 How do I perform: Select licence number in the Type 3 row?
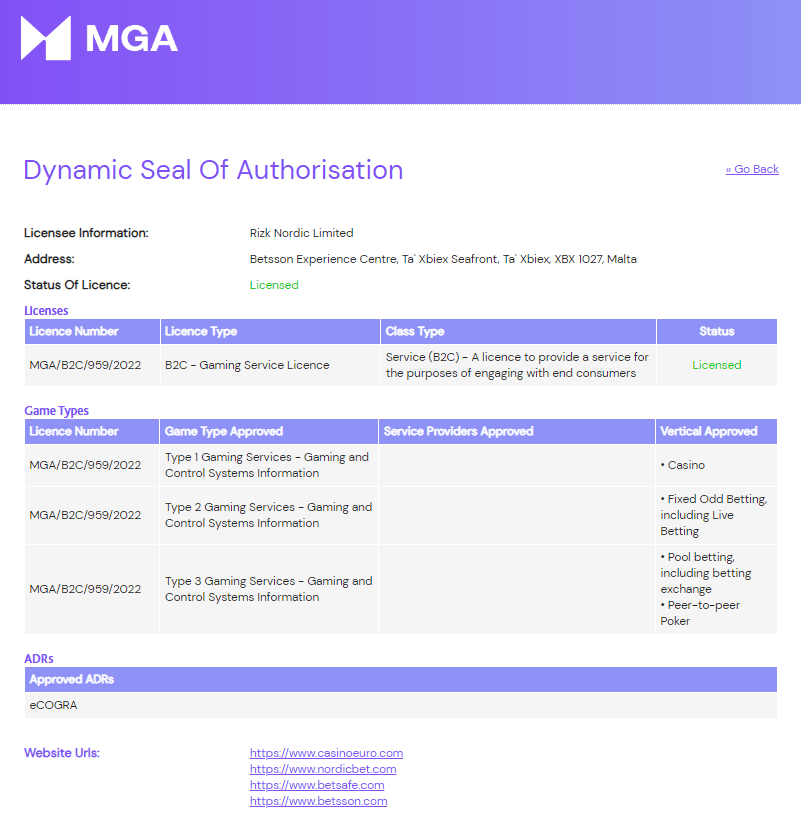tap(85, 589)
